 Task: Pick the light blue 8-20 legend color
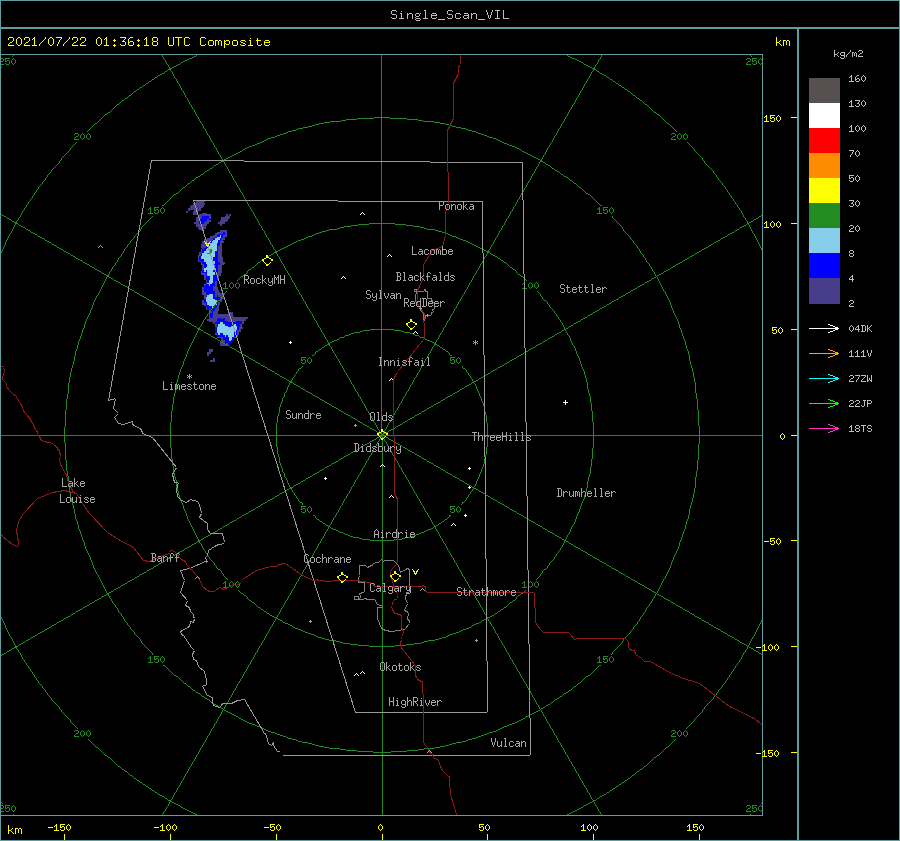click(824, 241)
